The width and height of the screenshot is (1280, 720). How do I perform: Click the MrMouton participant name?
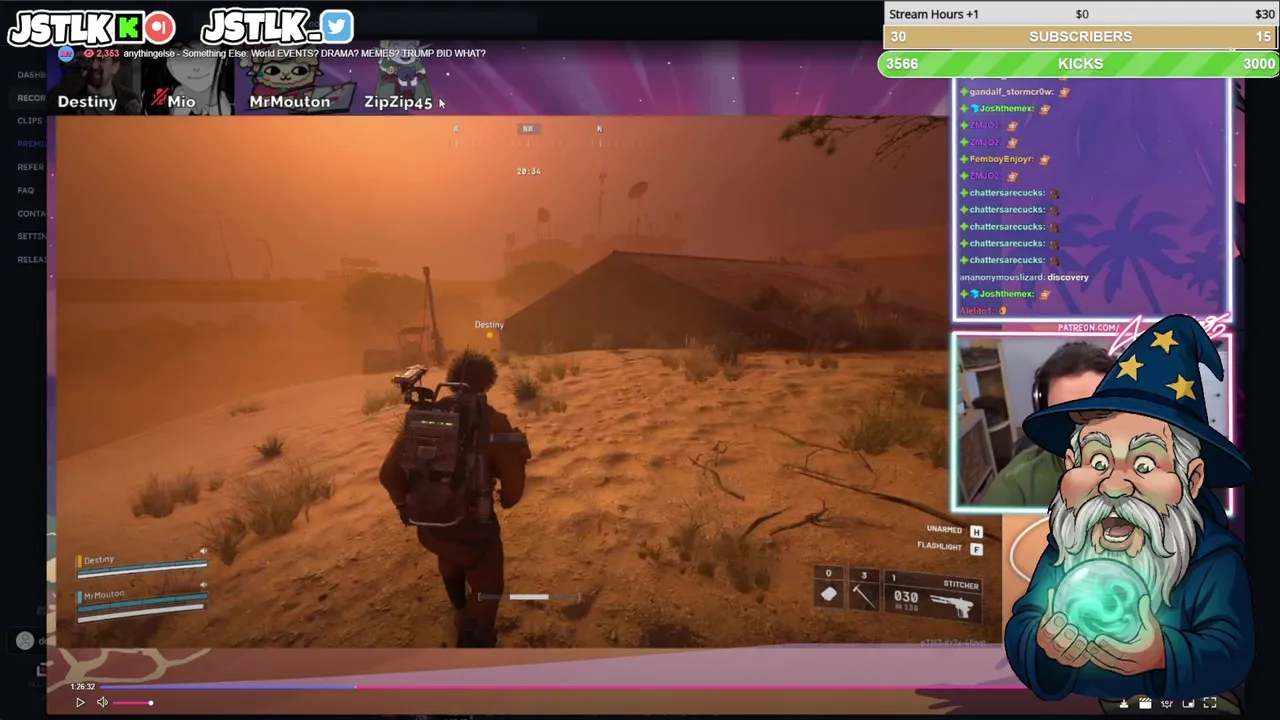point(289,101)
